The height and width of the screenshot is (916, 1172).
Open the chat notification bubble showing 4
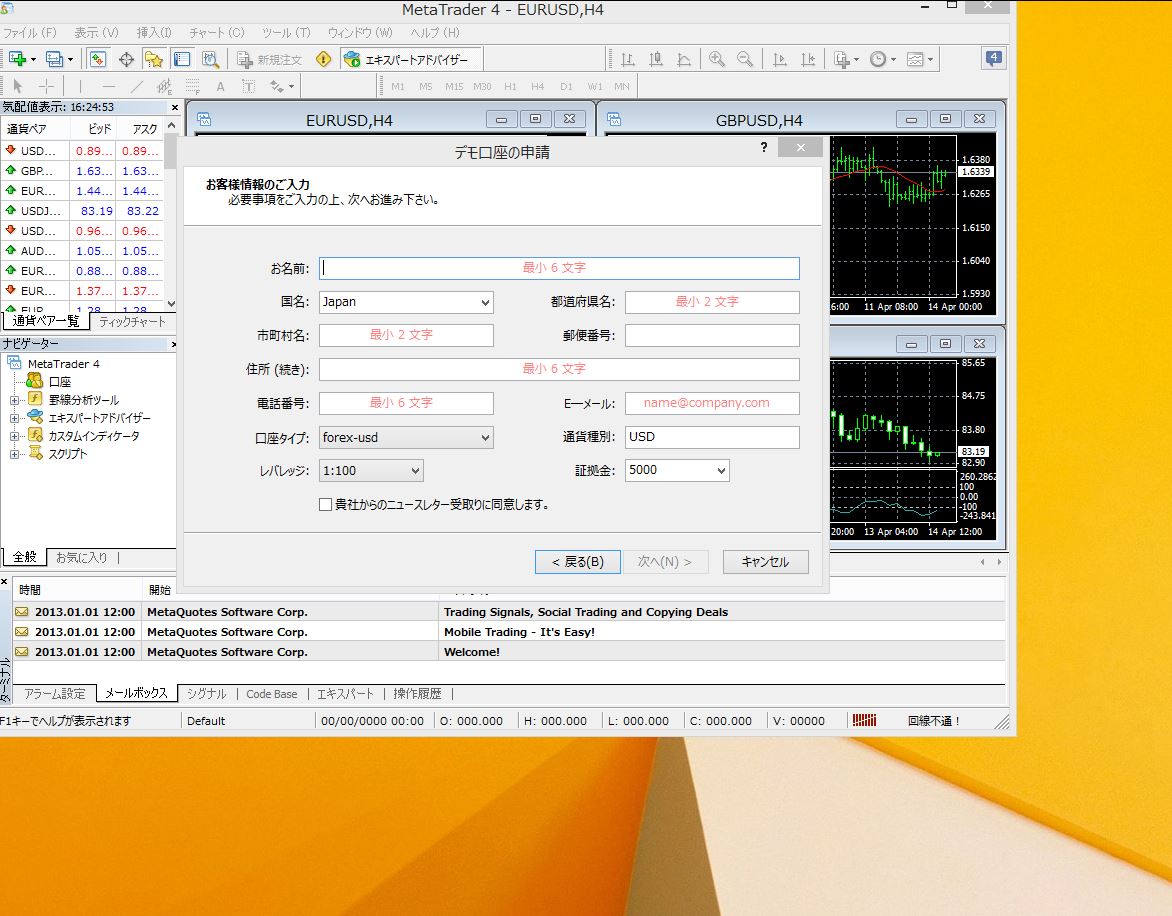pos(993,58)
